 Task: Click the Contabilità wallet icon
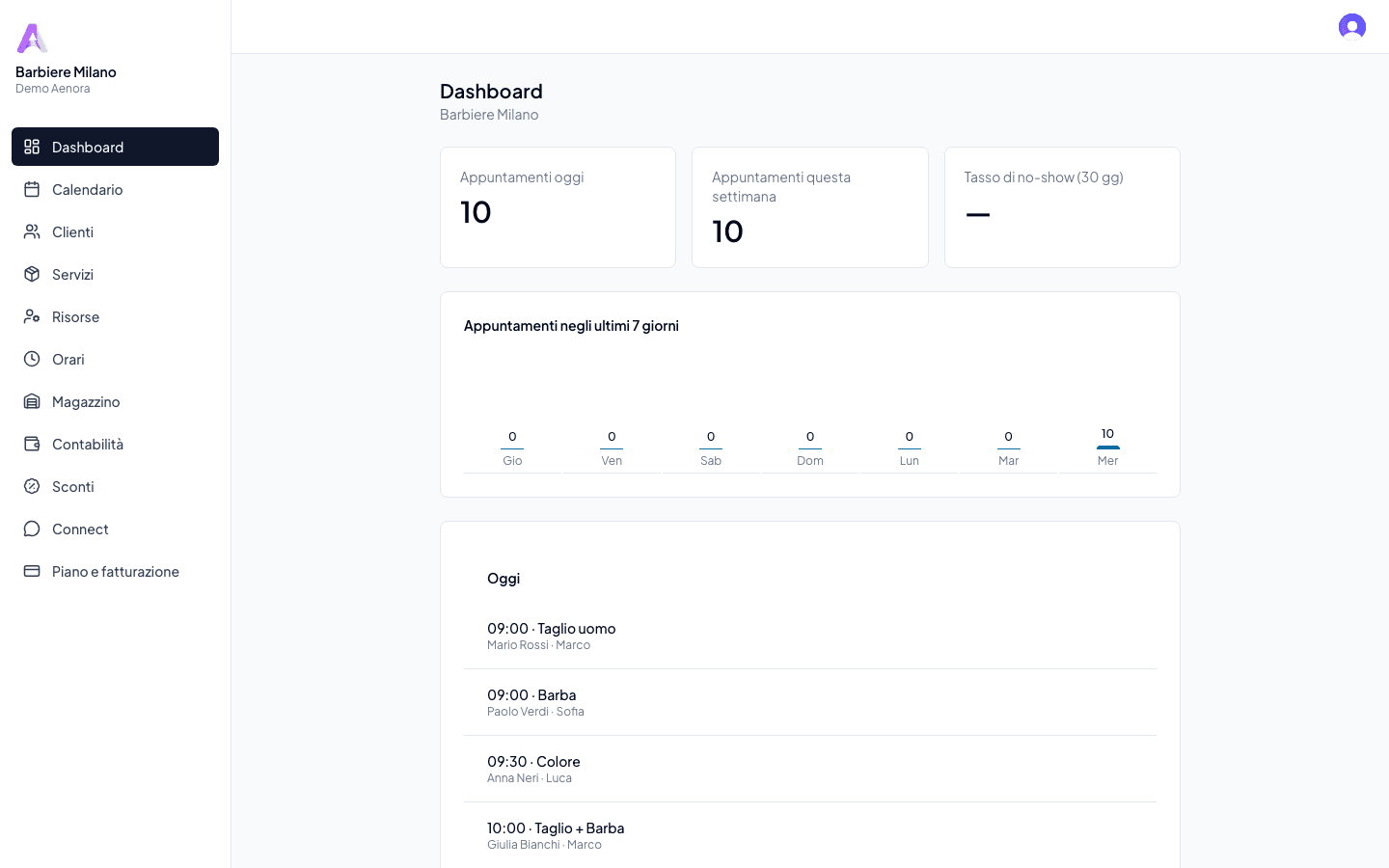(x=32, y=444)
